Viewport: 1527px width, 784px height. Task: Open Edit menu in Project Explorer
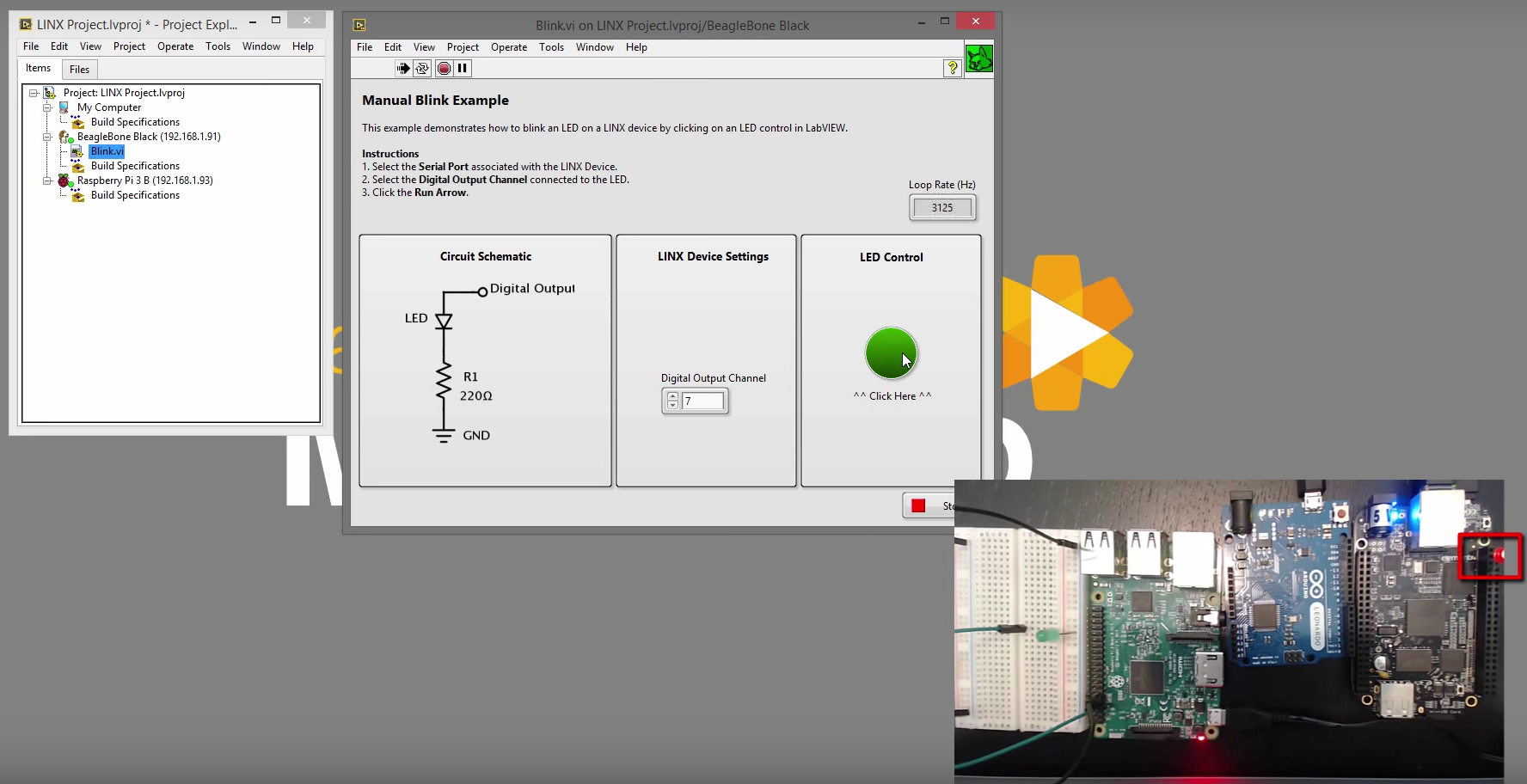coord(59,46)
